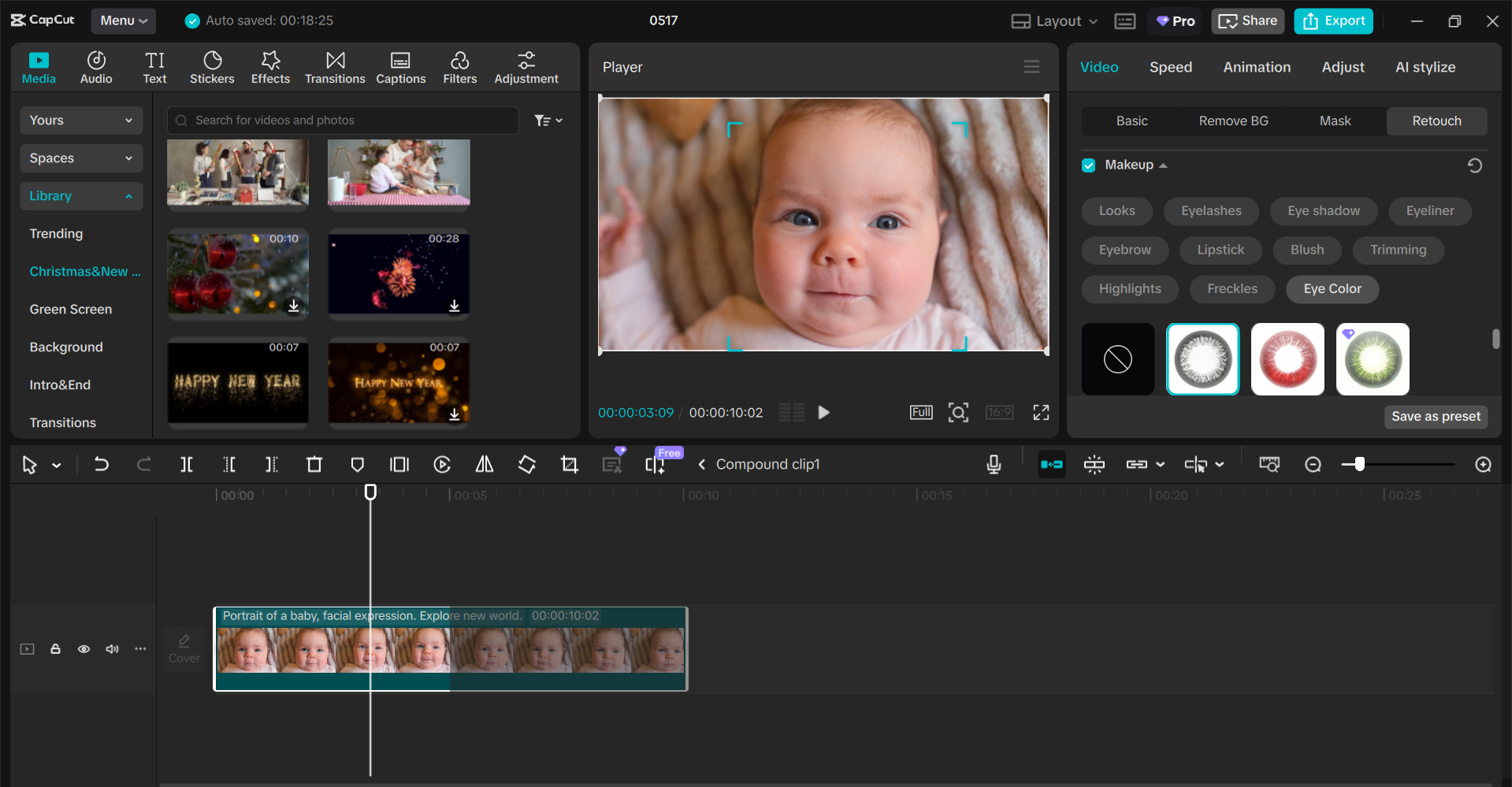Start a voiceover with the Microphone icon

[x=994, y=464]
